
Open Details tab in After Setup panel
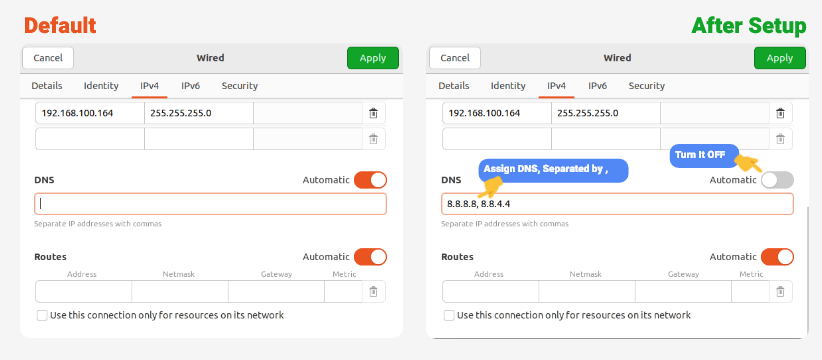point(454,85)
